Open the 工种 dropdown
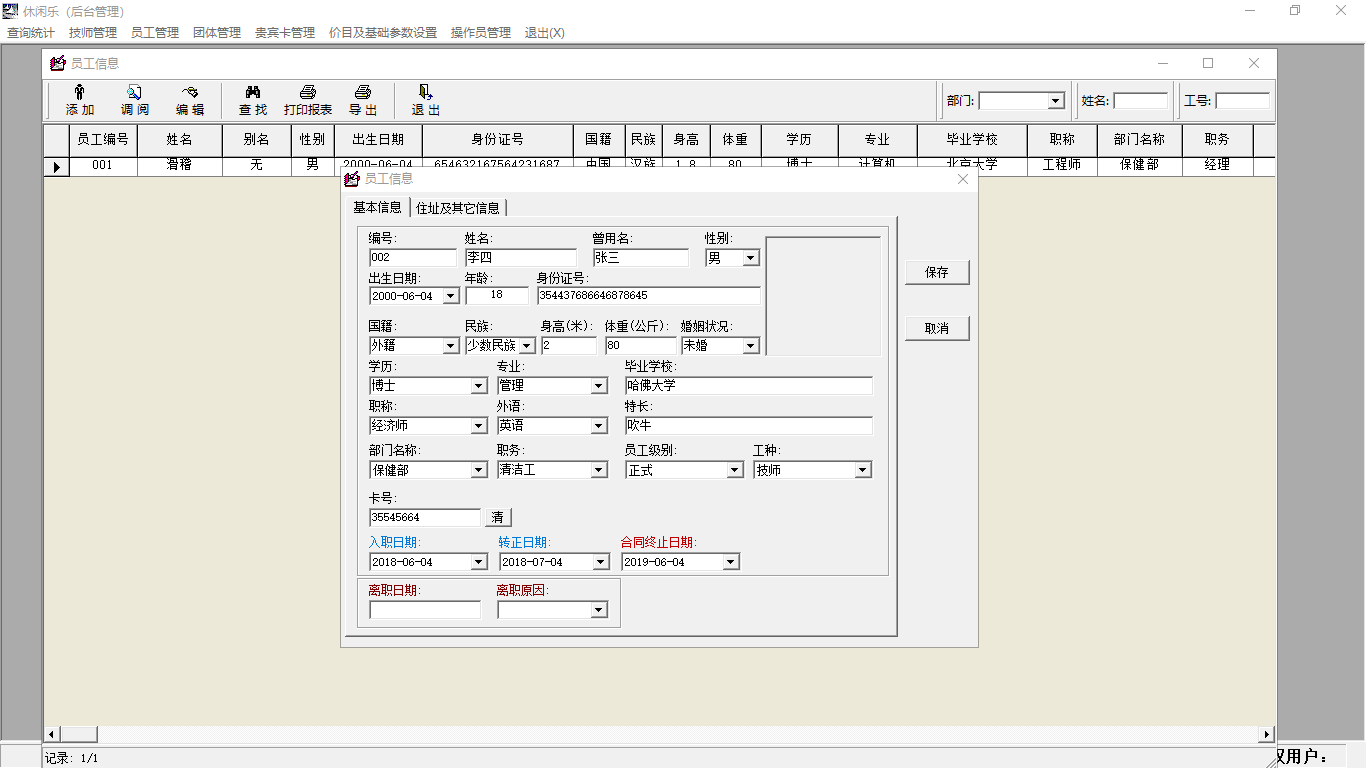1366x768 pixels. click(863, 470)
